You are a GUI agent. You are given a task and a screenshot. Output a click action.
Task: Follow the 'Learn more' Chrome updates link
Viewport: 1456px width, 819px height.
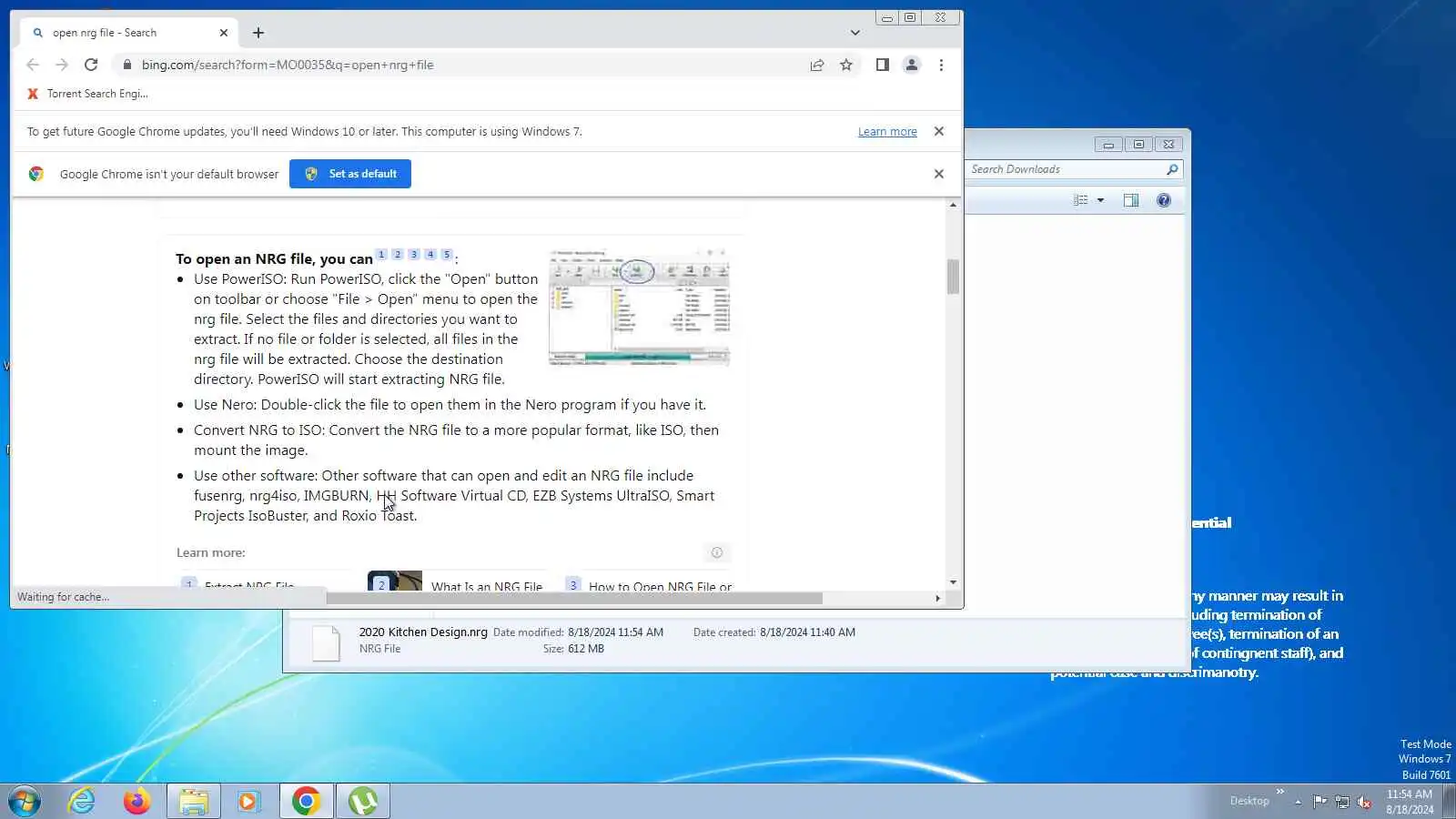[x=887, y=132]
